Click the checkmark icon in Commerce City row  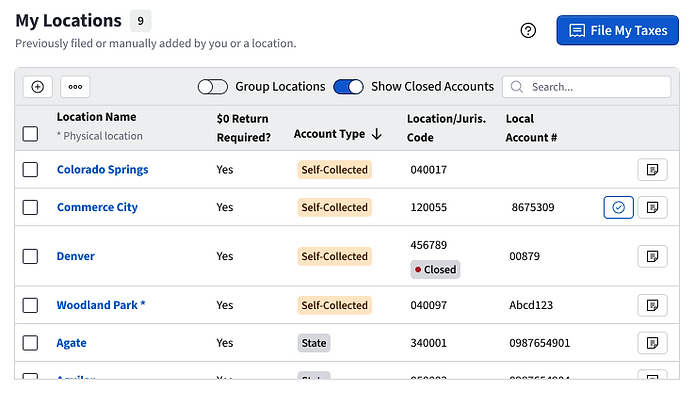(x=618, y=207)
